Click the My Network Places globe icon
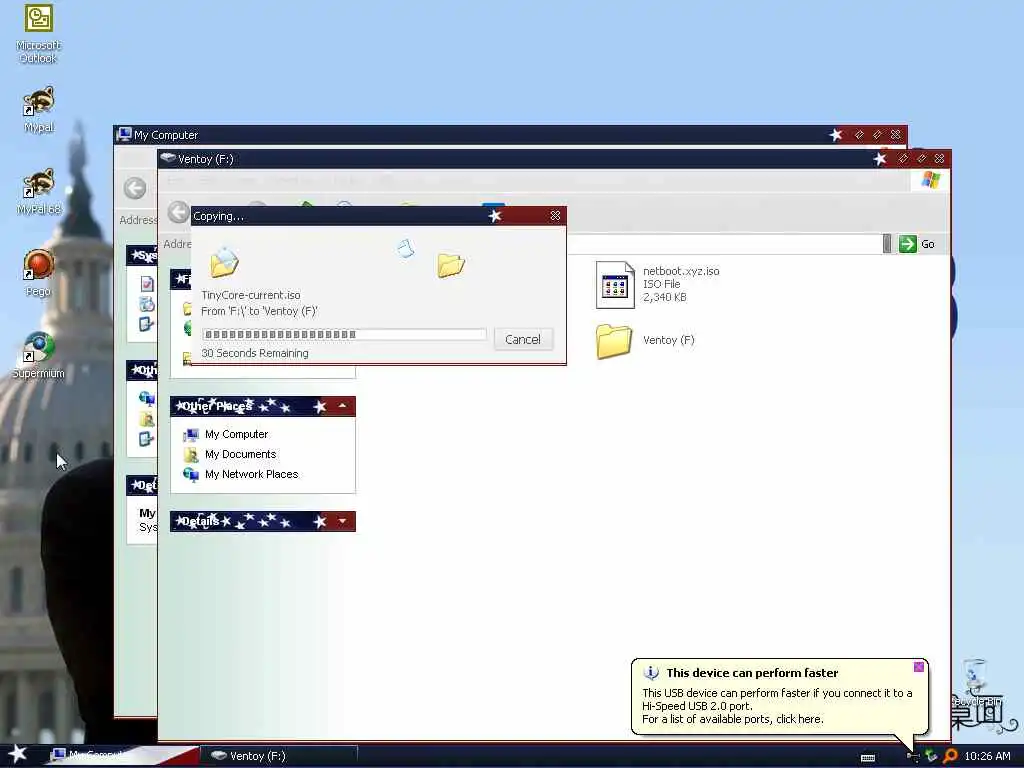Viewport: 1024px width, 768px height. click(x=191, y=475)
